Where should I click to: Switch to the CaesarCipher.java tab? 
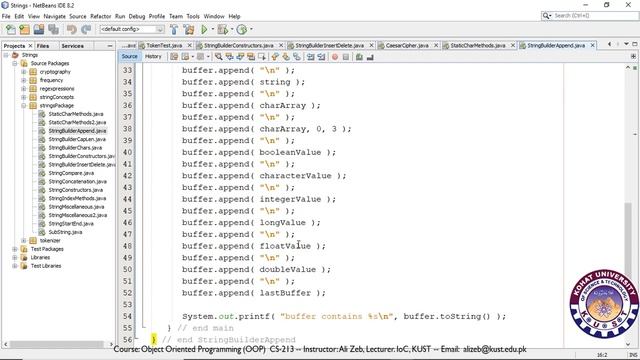pyautogui.click(x=407, y=45)
